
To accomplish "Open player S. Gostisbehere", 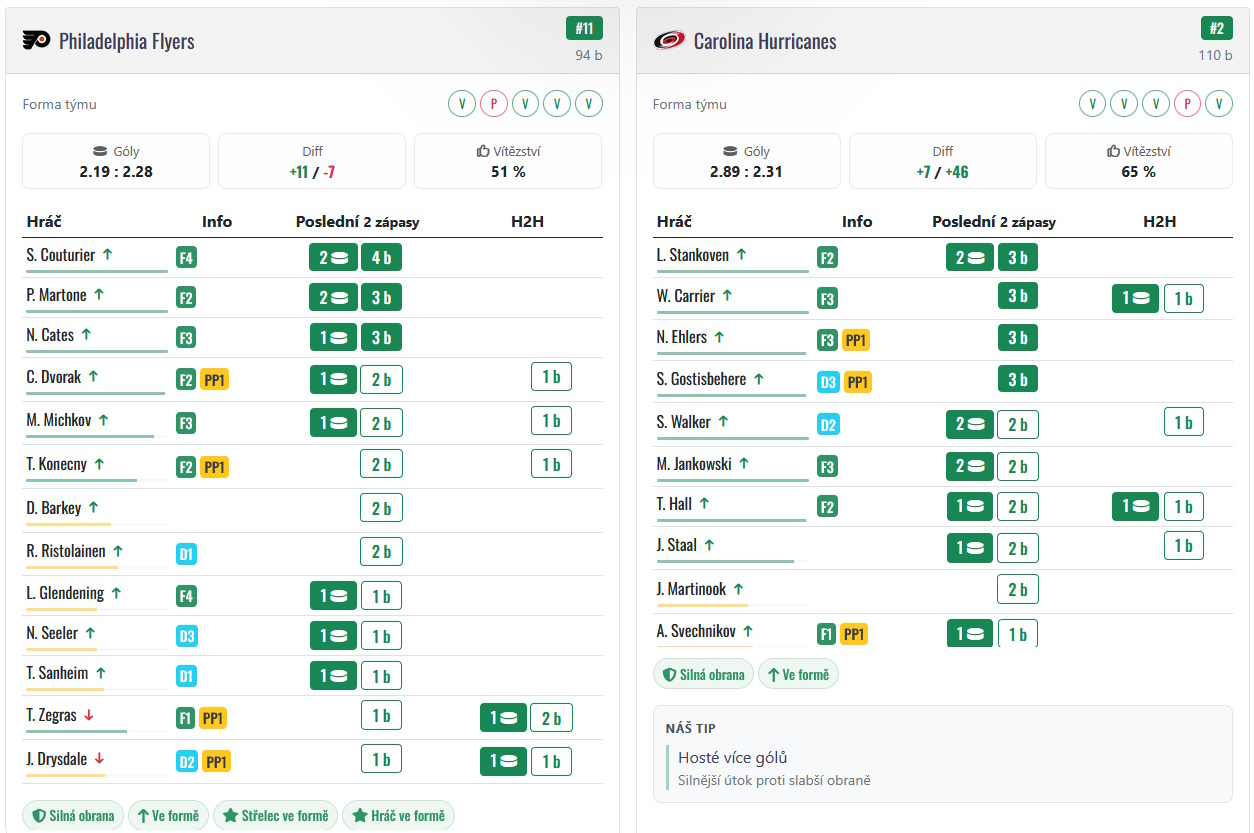I will [x=701, y=380].
